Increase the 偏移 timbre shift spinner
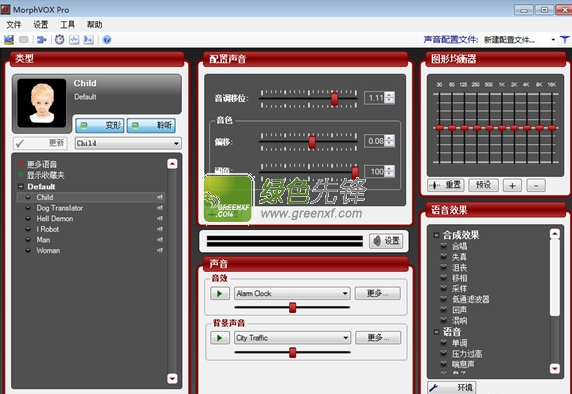Viewport: 572px width, 394px height. [x=390, y=138]
